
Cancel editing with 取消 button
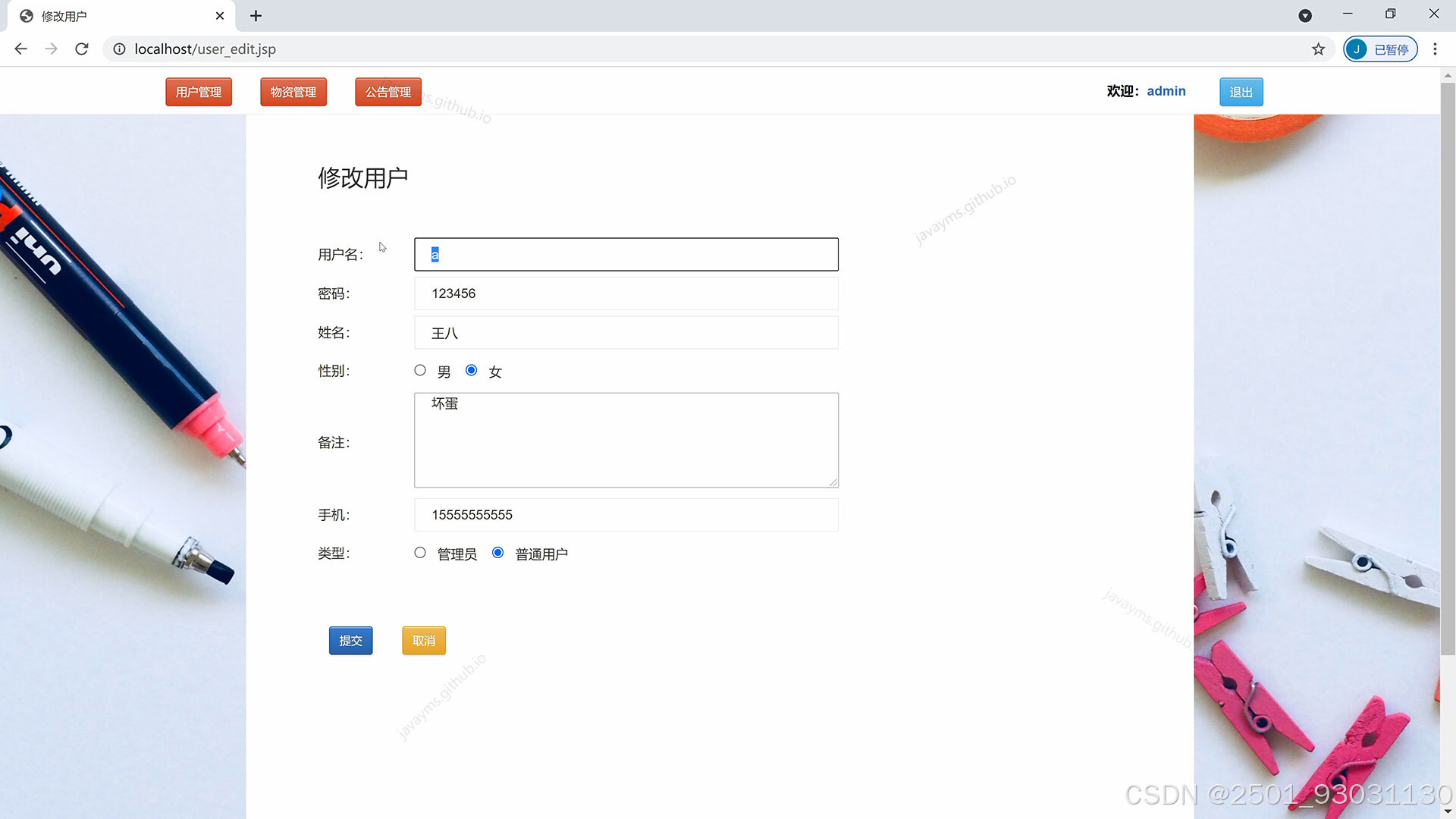tap(424, 641)
